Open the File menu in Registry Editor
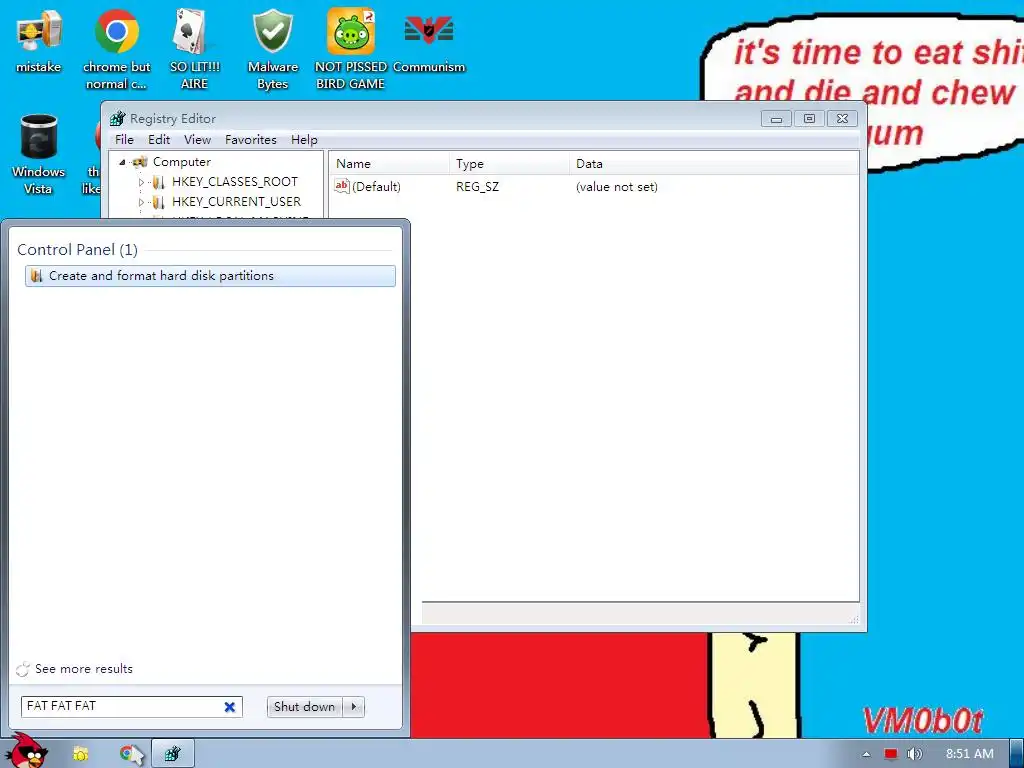The image size is (1024, 768). [124, 140]
